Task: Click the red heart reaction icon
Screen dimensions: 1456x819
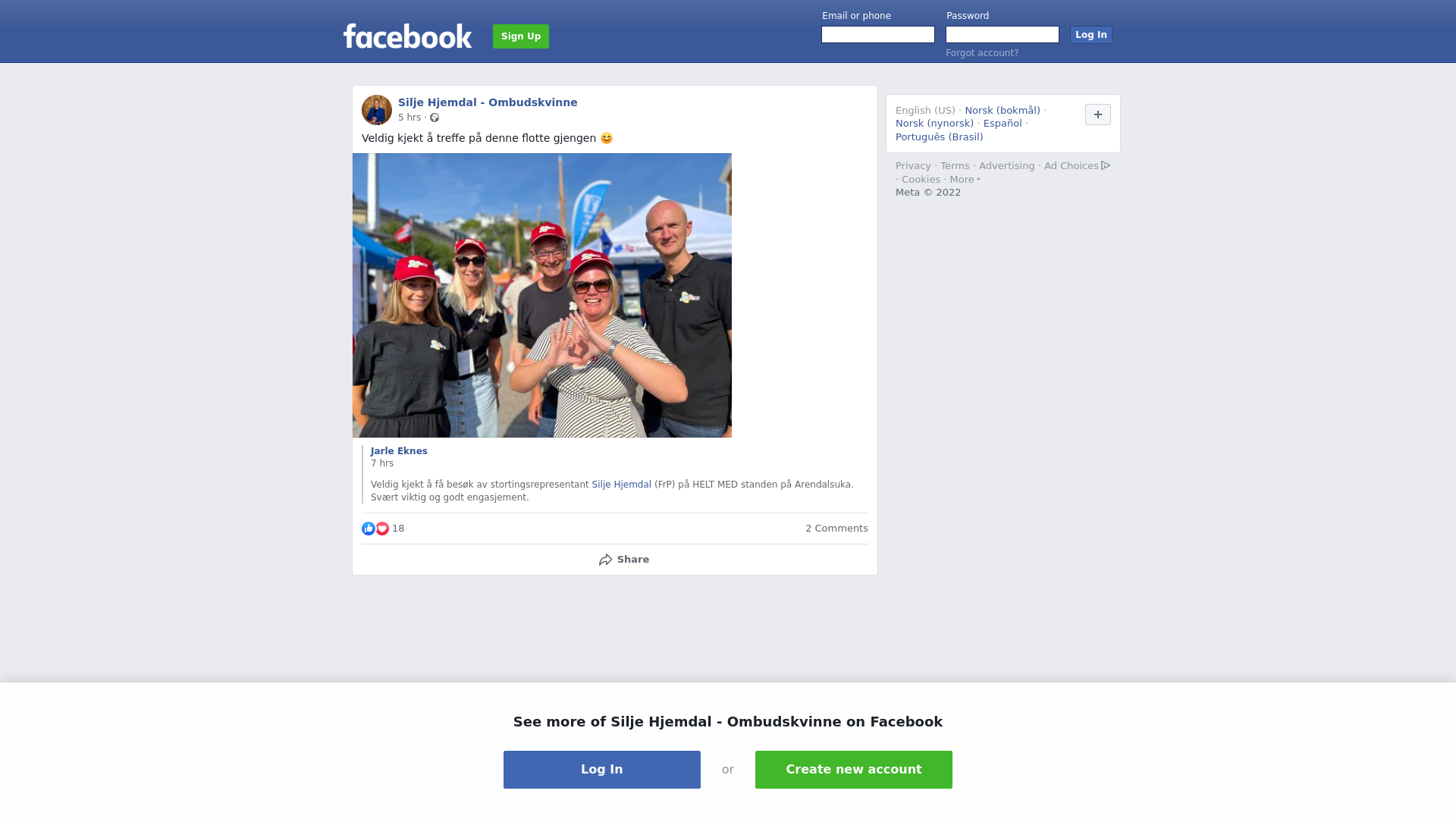Action: pyautogui.click(x=382, y=529)
